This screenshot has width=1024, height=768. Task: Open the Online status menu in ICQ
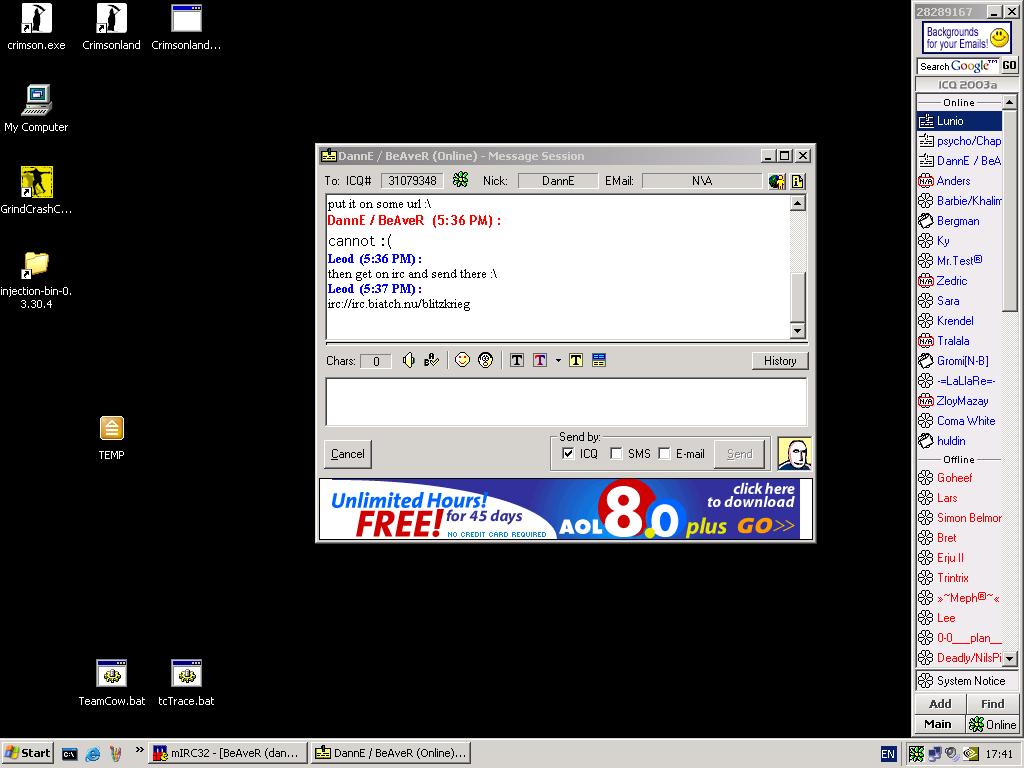(x=993, y=724)
